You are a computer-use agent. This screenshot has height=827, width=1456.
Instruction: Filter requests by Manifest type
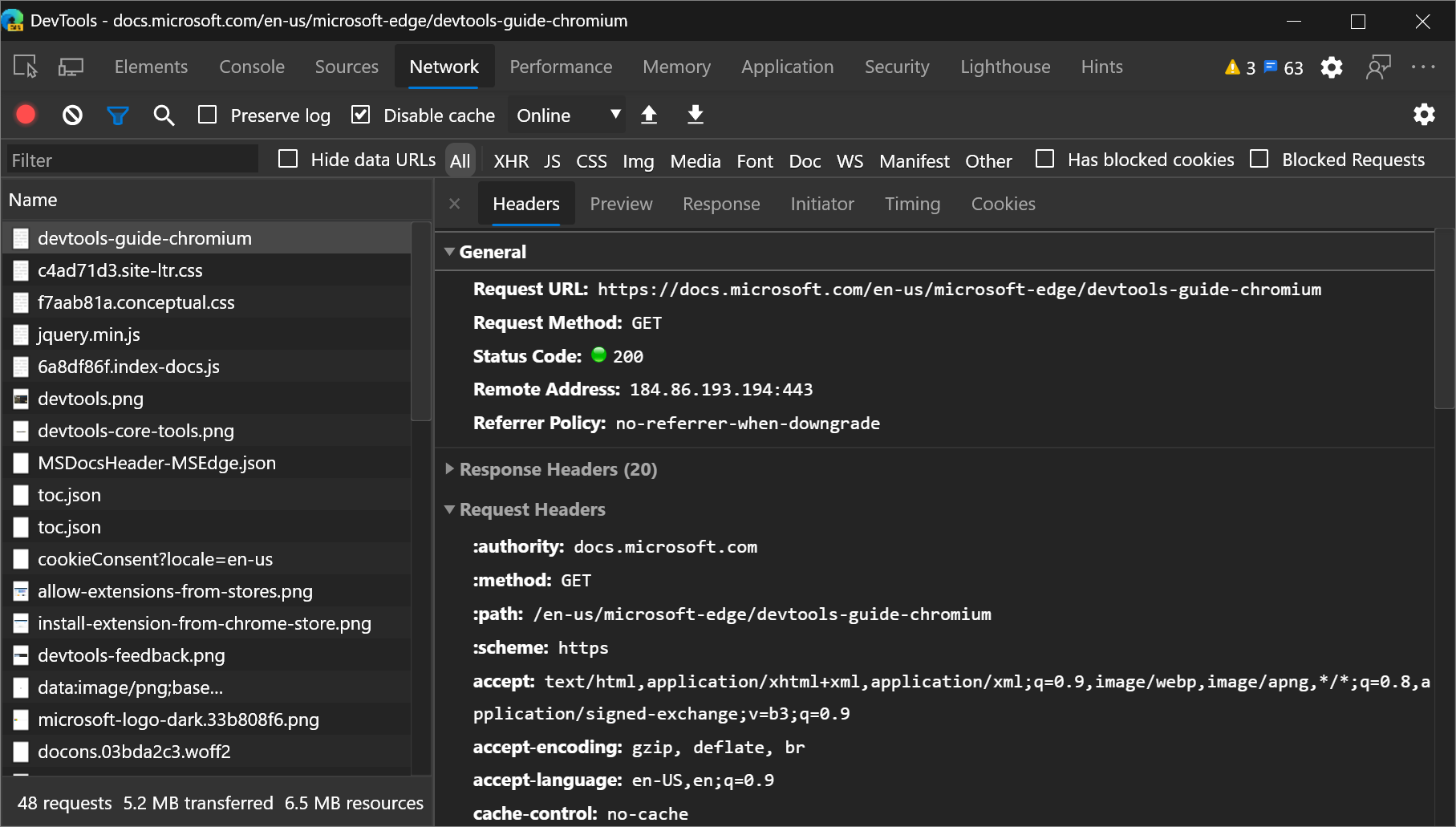(914, 161)
